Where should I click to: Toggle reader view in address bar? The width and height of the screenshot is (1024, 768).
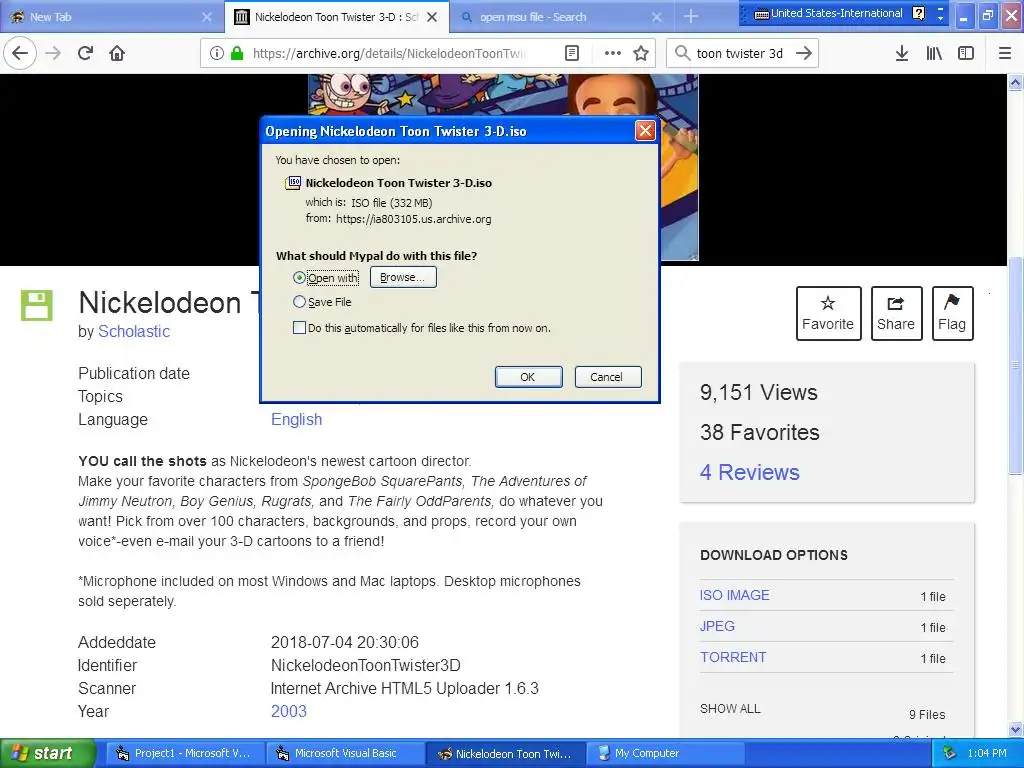tap(572, 53)
